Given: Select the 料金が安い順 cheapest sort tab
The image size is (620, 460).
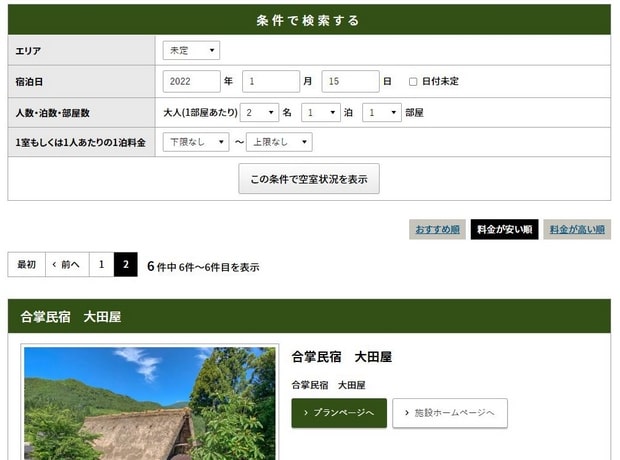Looking at the screenshot, I should 504,229.
